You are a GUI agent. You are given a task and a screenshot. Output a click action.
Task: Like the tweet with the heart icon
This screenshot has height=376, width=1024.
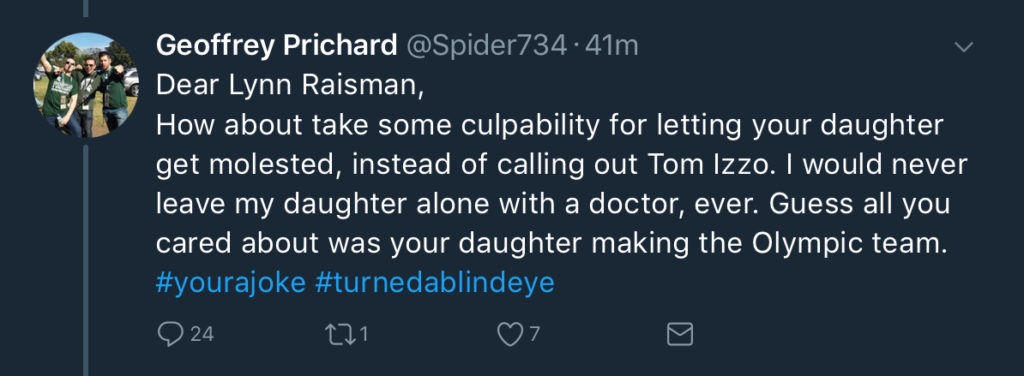pos(509,335)
